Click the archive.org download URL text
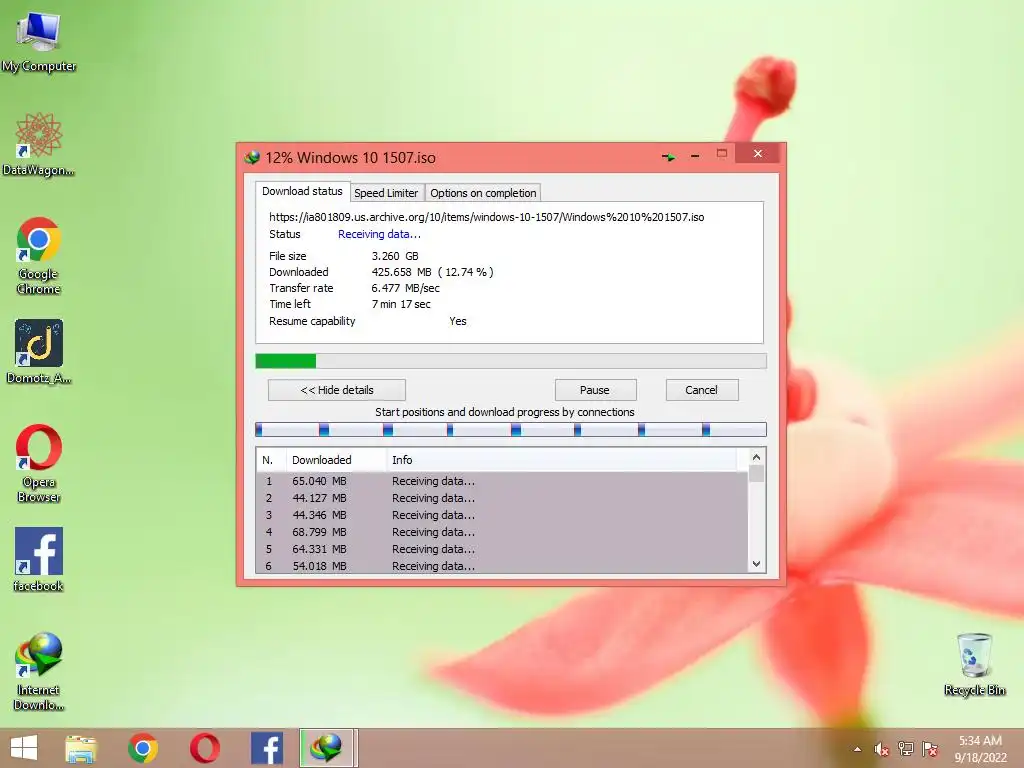 [487, 217]
